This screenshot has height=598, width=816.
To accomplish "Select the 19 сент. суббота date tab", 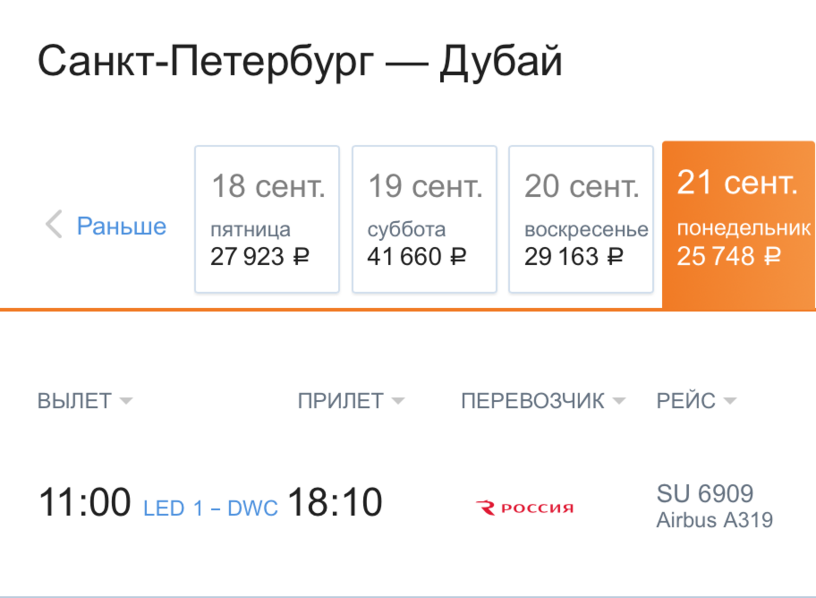I will 425,219.
